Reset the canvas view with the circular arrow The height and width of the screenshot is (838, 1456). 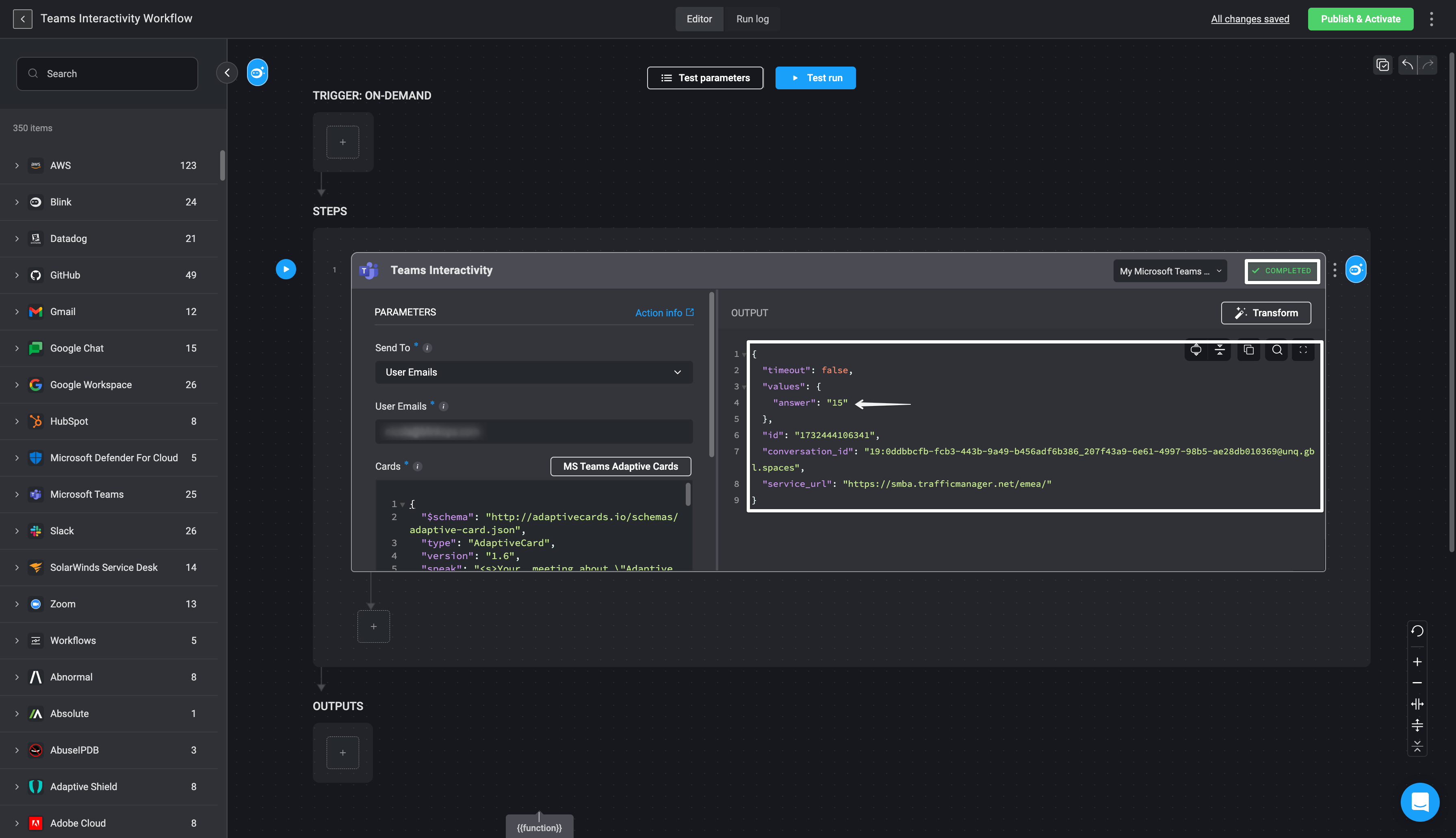click(1417, 631)
